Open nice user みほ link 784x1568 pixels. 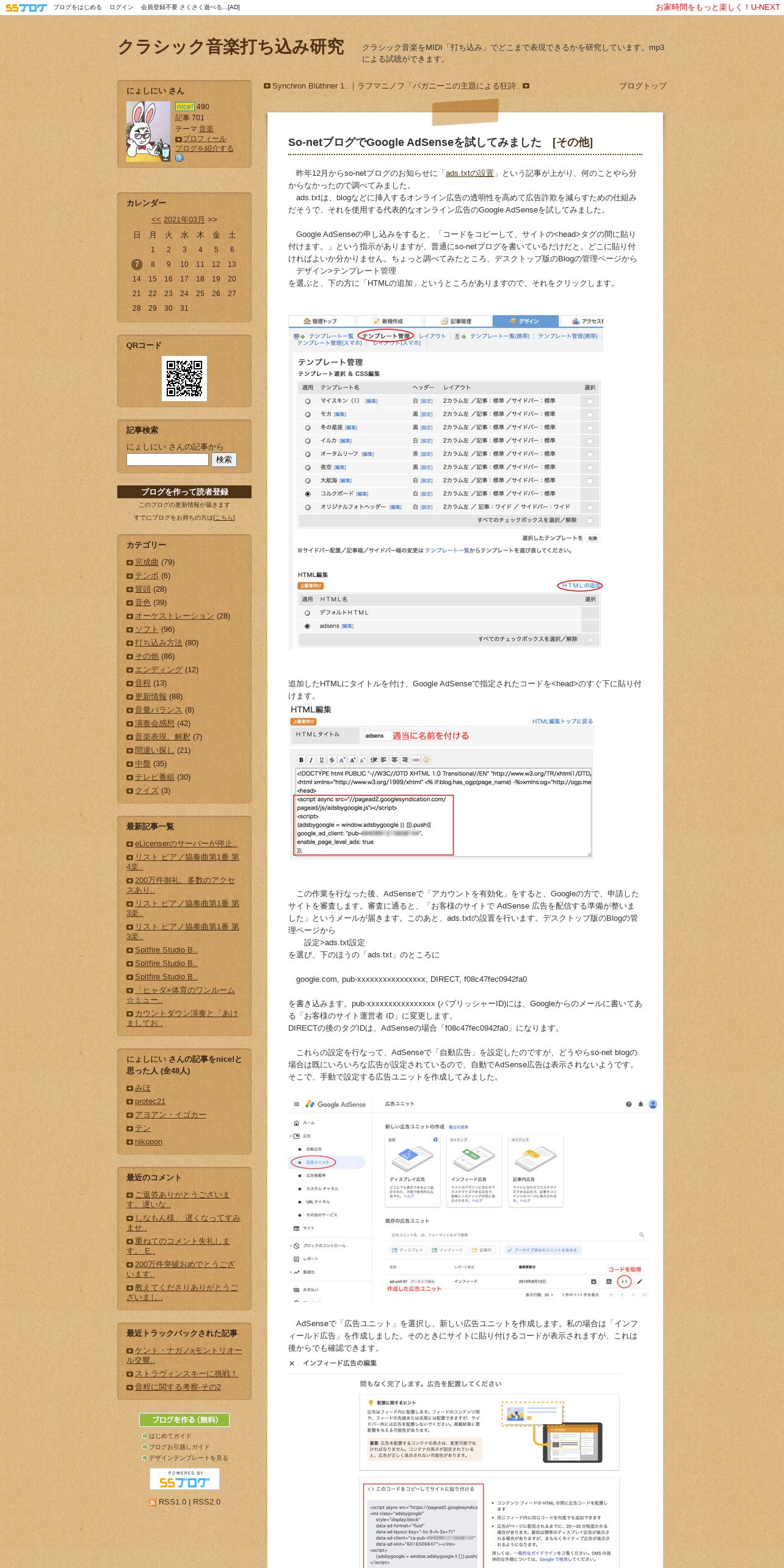point(142,1088)
